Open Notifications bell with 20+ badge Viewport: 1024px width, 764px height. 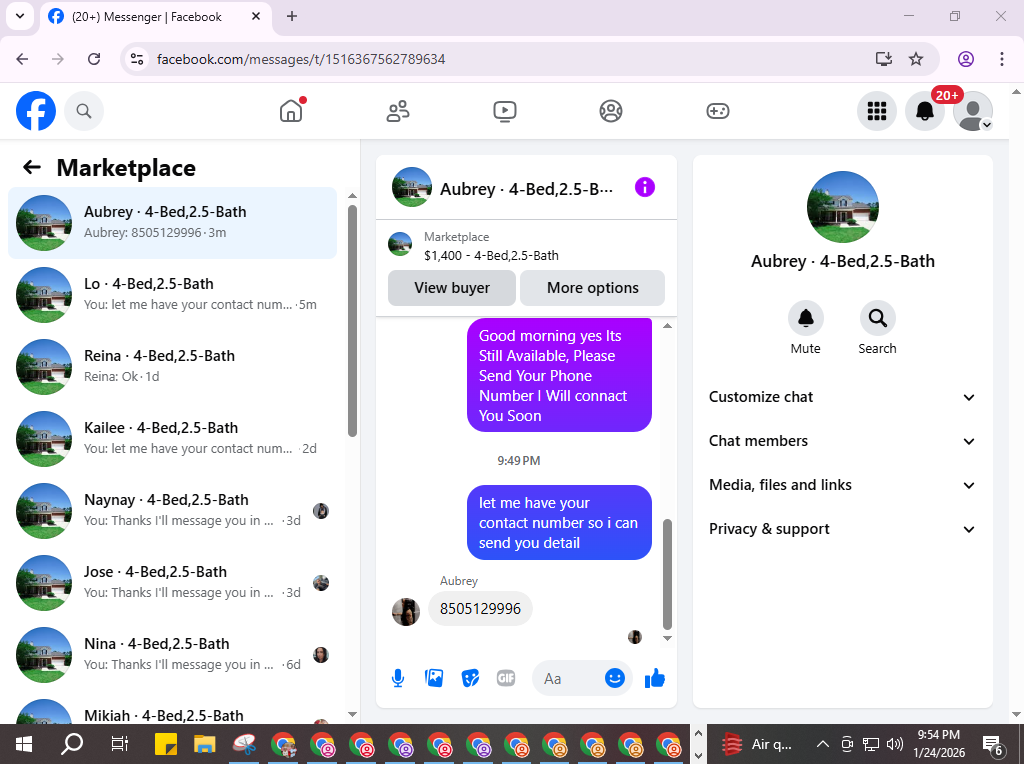925,111
